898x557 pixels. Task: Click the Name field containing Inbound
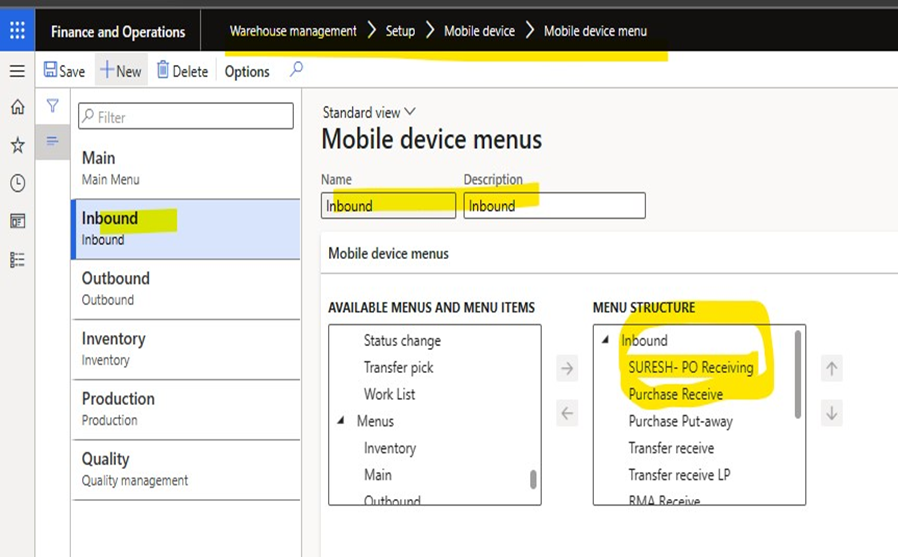click(x=388, y=206)
